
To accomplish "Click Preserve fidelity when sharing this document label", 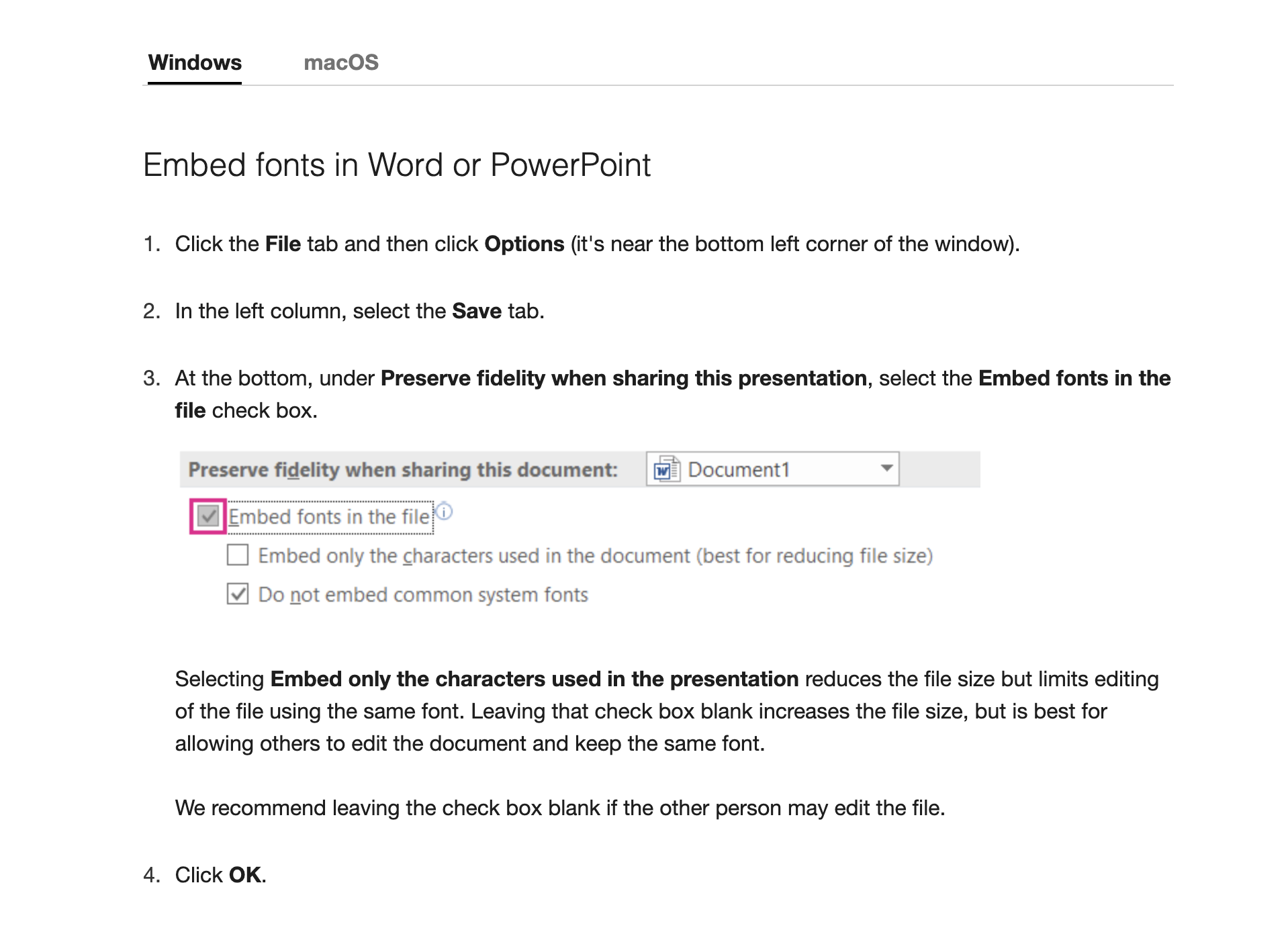I will (403, 469).
